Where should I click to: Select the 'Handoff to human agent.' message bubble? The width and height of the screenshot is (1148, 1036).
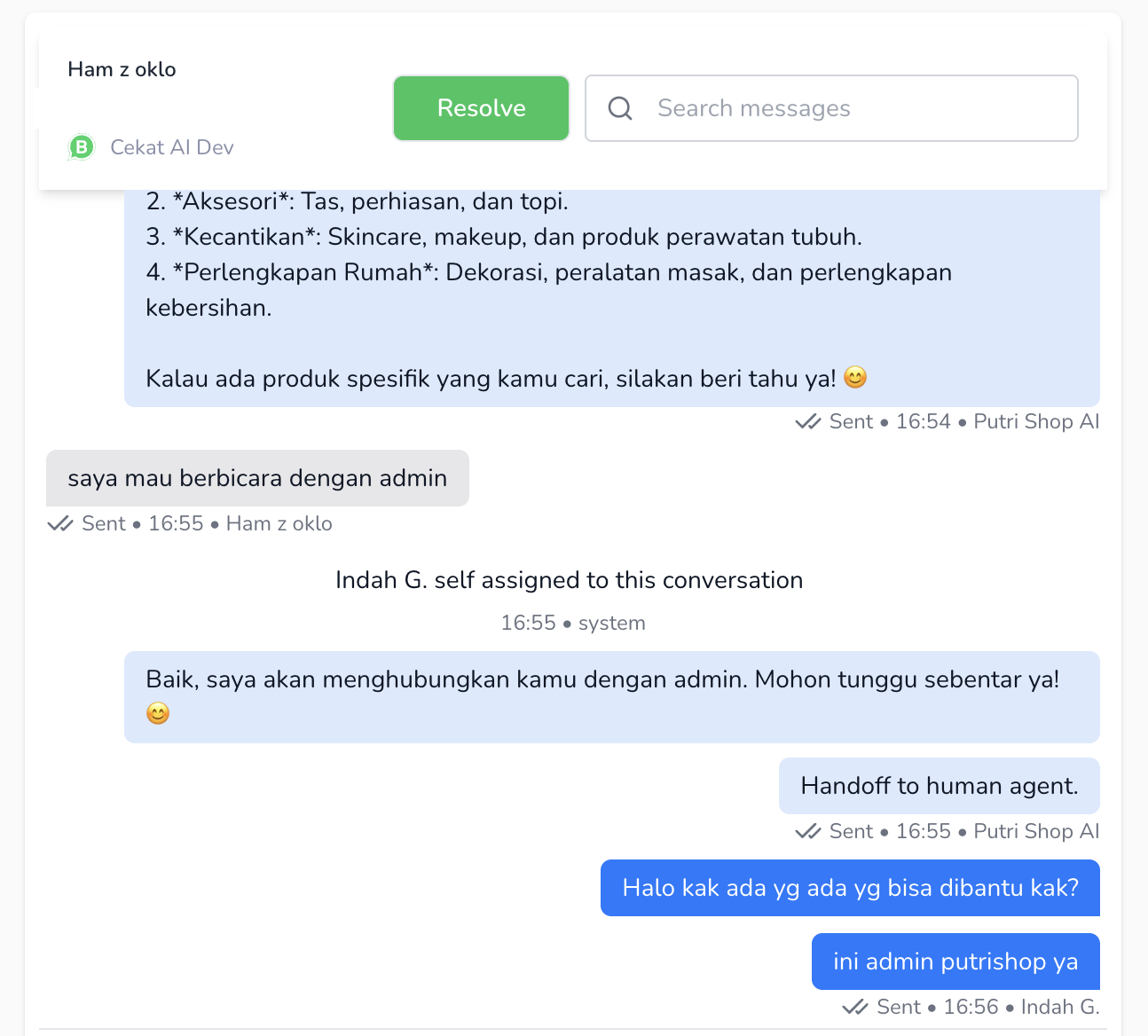pos(939,786)
